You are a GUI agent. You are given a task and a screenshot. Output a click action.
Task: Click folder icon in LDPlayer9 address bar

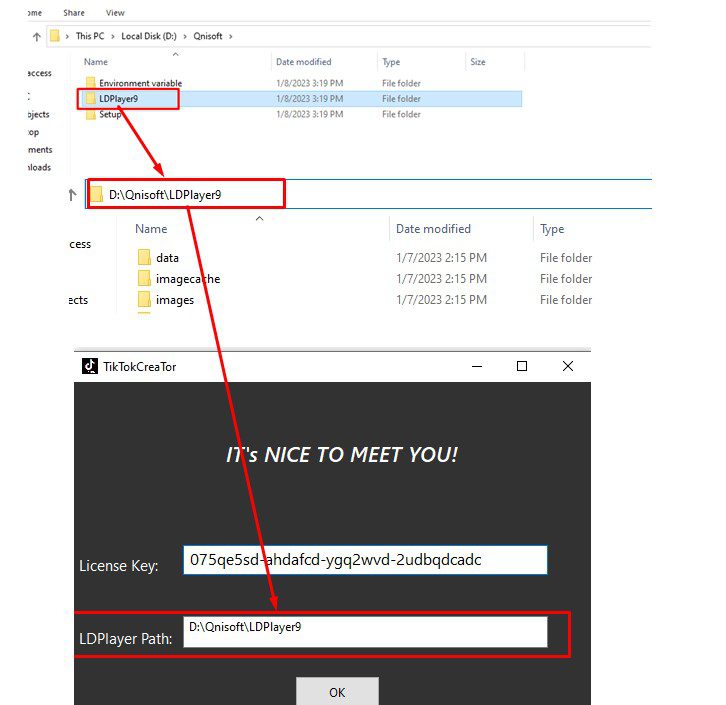click(96, 194)
